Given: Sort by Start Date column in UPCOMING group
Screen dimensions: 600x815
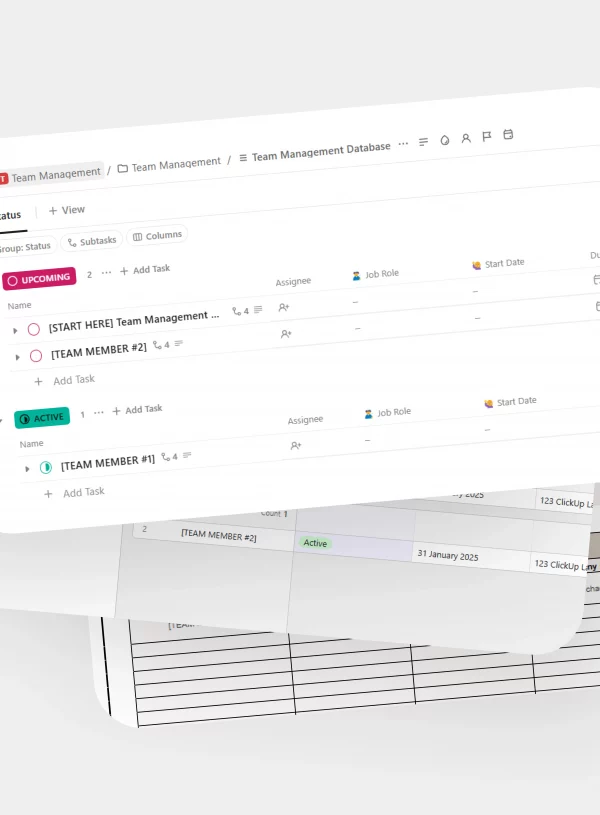Looking at the screenshot, I should point(498,264).
